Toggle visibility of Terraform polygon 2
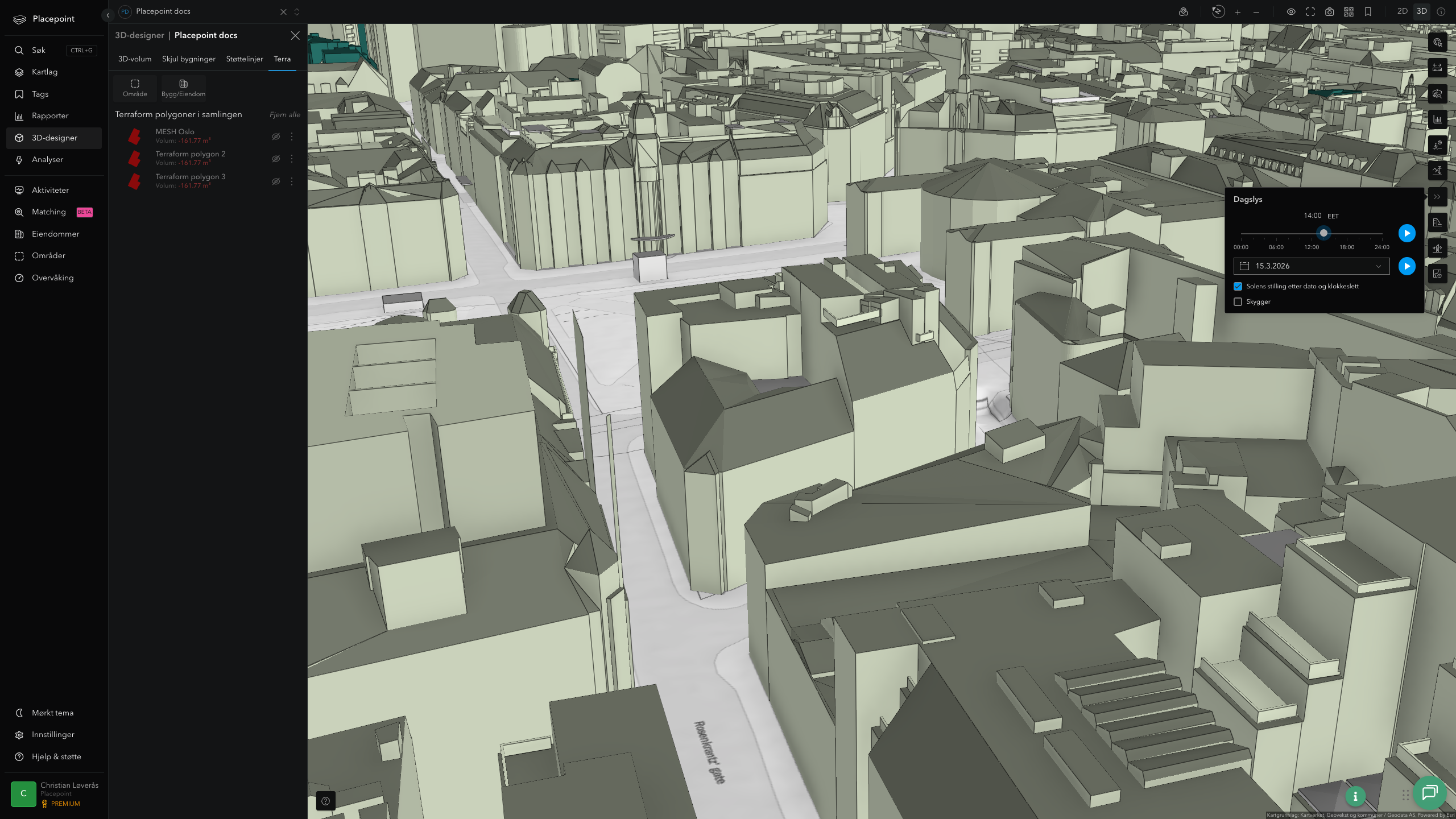Screen dimensions: 1456x819 pos(276,159)
